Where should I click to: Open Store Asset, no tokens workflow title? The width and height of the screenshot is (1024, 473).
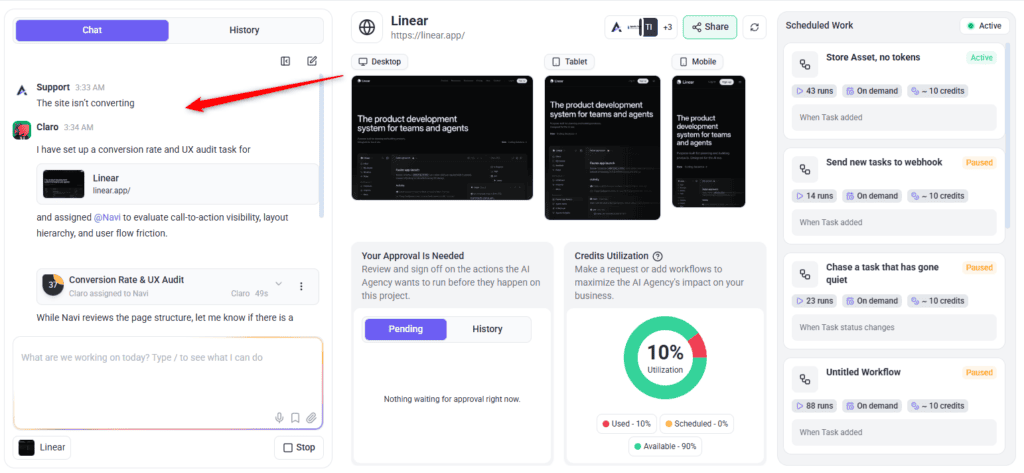click(872, 57)
